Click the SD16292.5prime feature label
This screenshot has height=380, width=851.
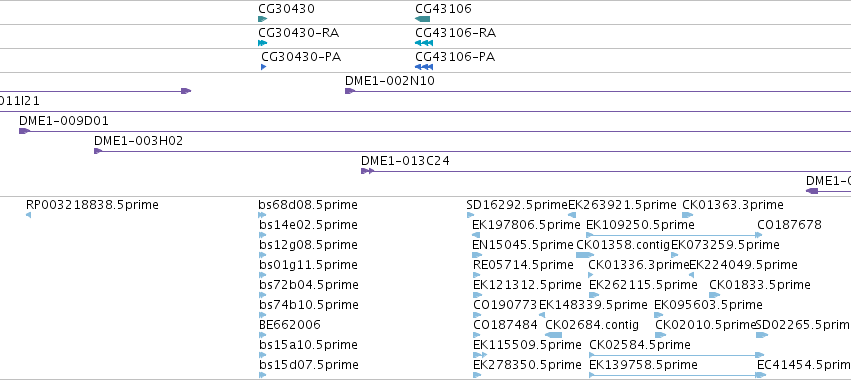coord(517,205)
